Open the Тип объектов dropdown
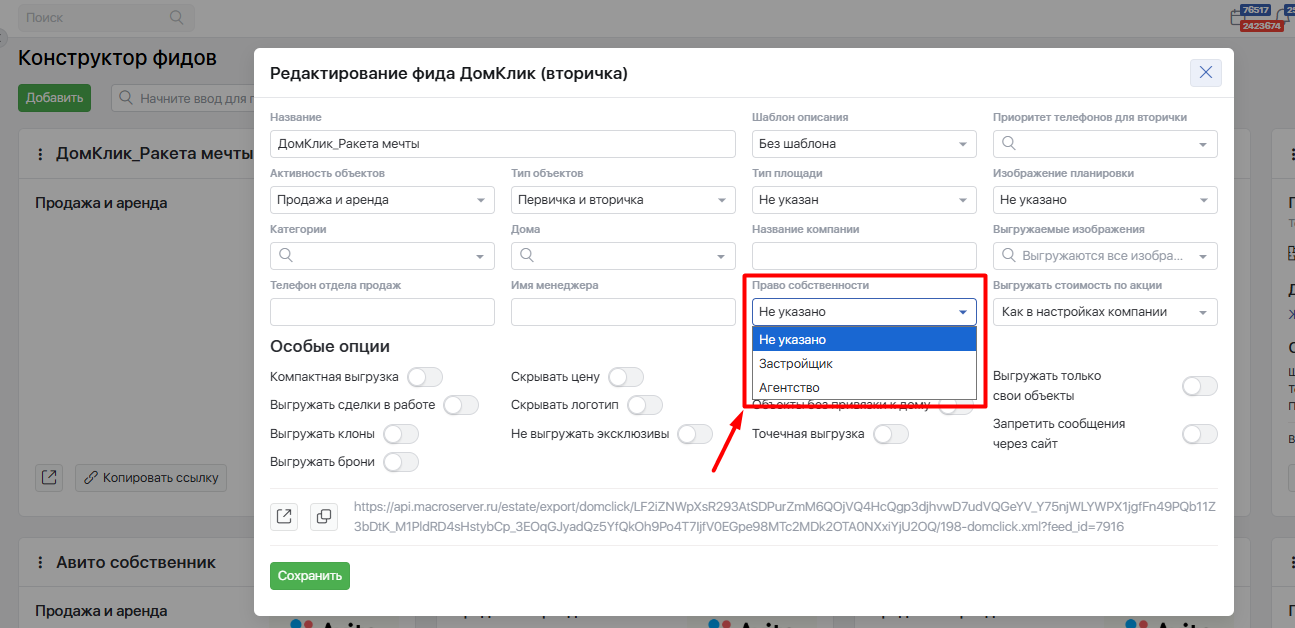Image resolution: width=1295 pixels, height=628 pixels. click(x=623, y=200)
